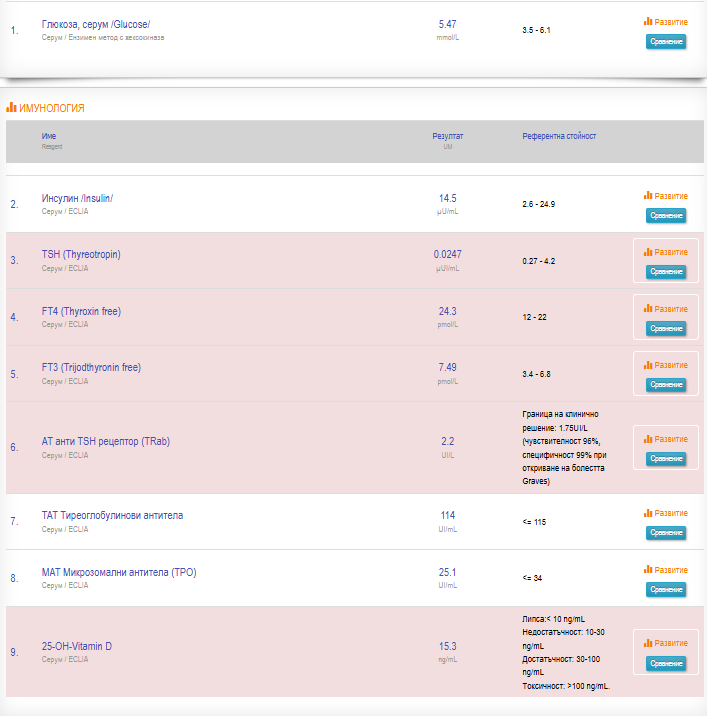Screen dimensions: 707x716
Task: Click the Развитие chart icon in FT3 row
Action: pos(648,365)
